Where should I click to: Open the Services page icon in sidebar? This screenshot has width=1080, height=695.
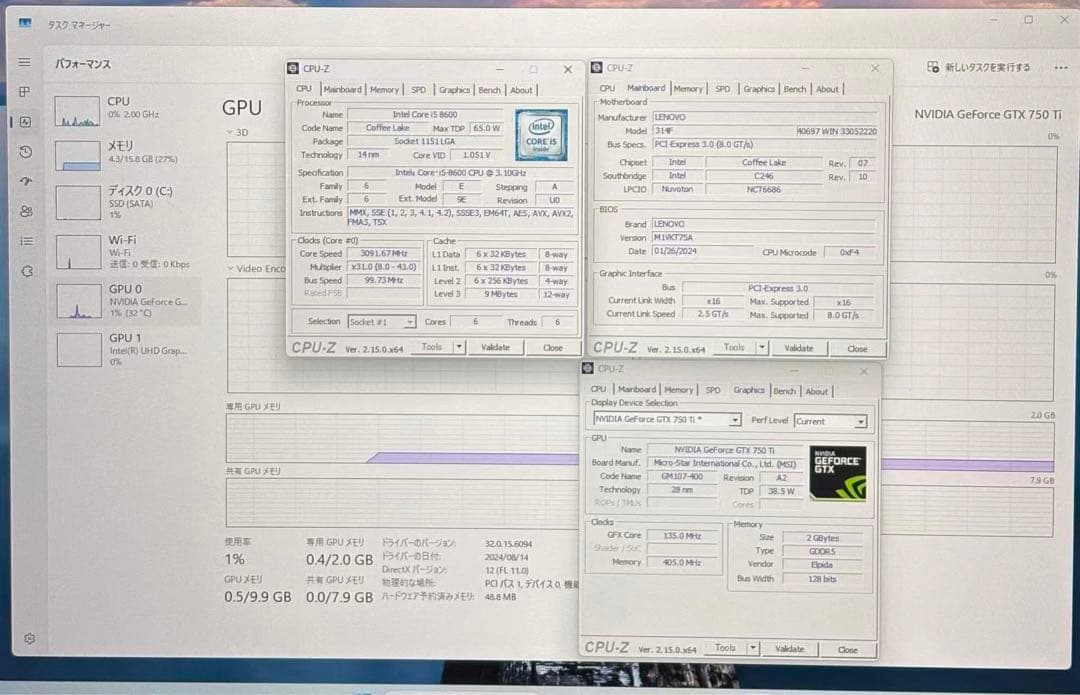point(28,269)
